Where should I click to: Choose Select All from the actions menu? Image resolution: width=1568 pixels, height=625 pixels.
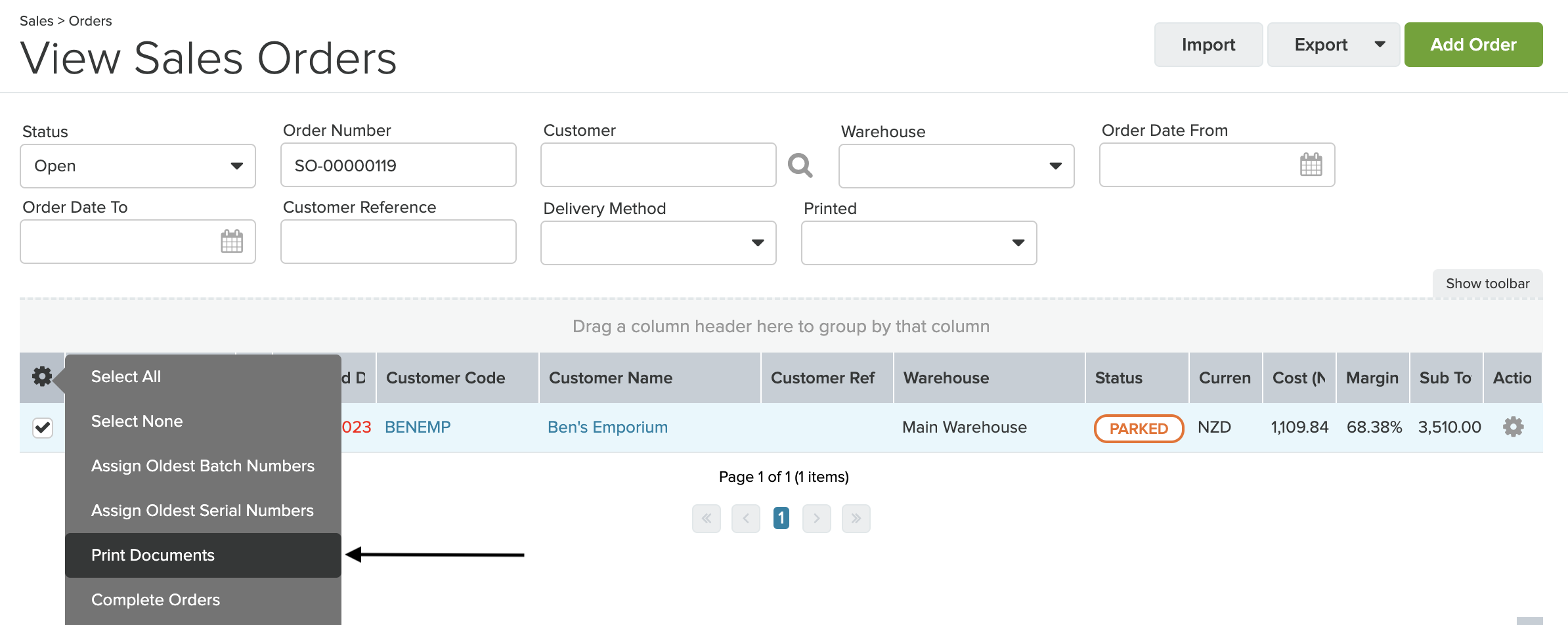pos(125,376)
